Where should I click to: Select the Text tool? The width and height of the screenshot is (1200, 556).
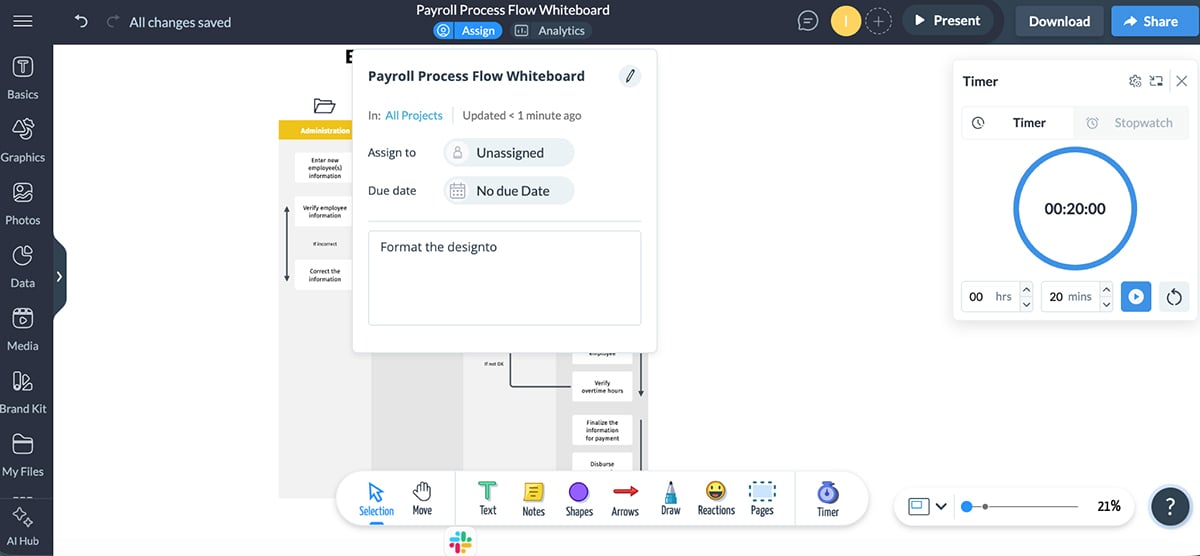click(487, 498)
